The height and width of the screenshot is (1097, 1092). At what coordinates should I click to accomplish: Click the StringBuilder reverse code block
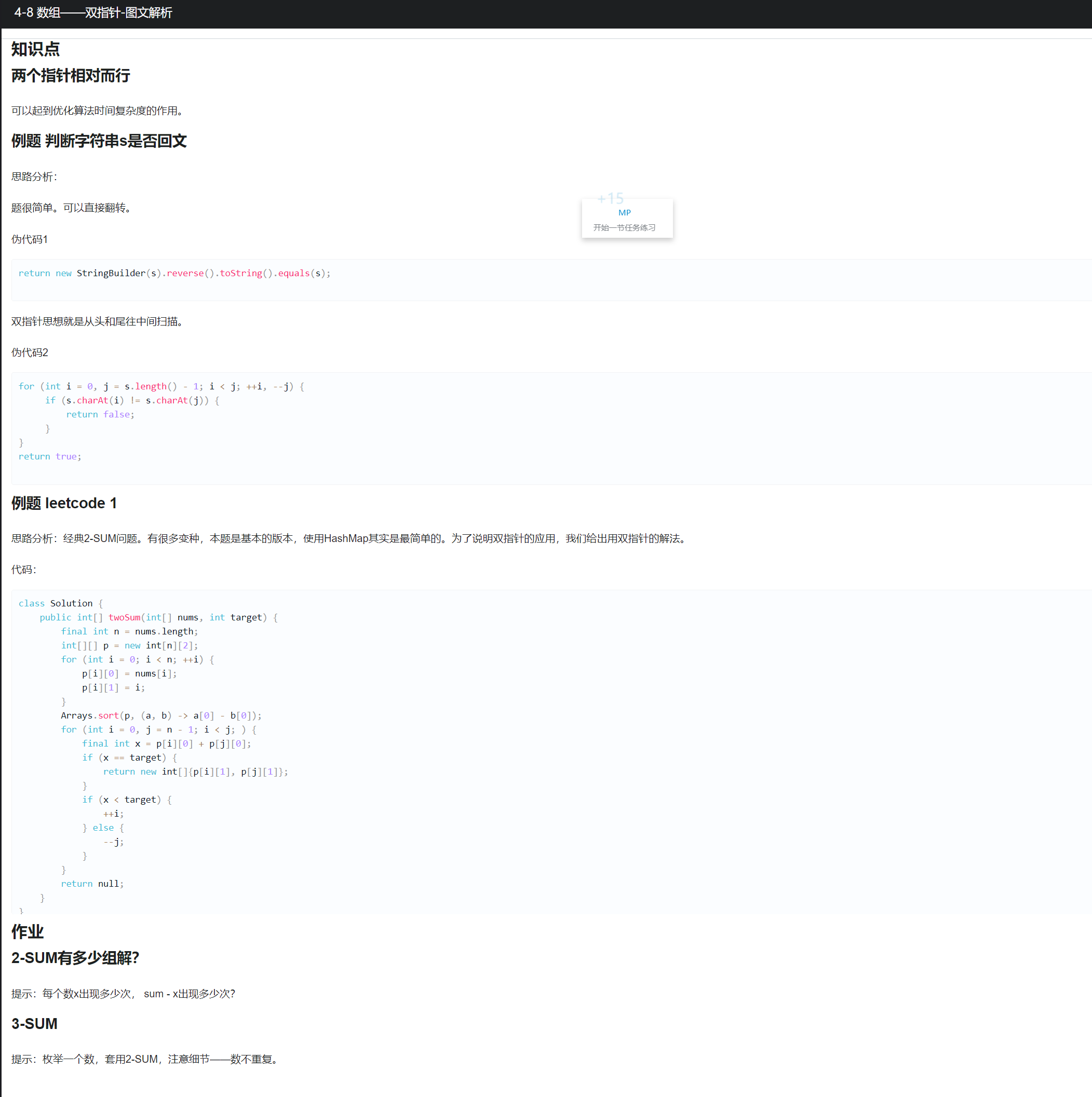(174, 273)
